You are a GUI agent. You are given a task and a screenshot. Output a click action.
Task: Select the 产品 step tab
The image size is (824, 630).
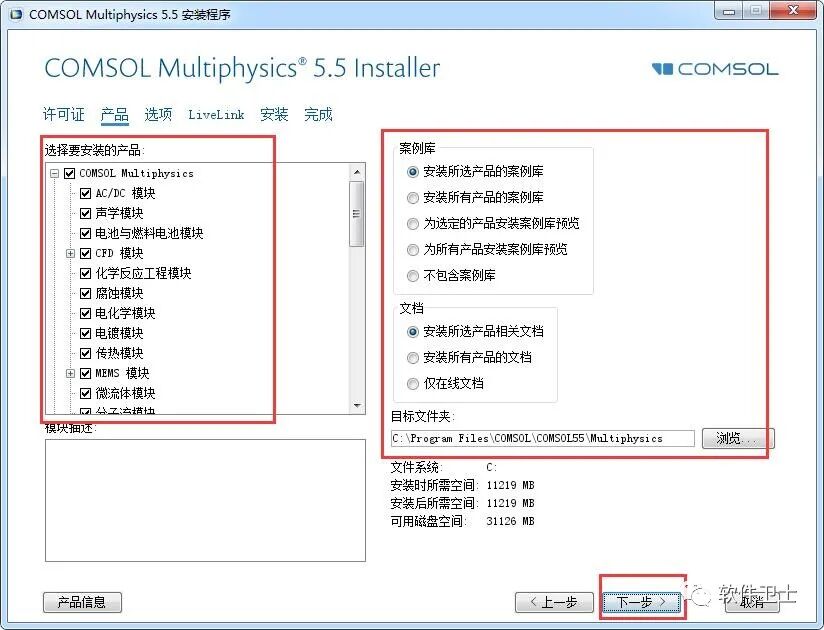pos(115,115)
